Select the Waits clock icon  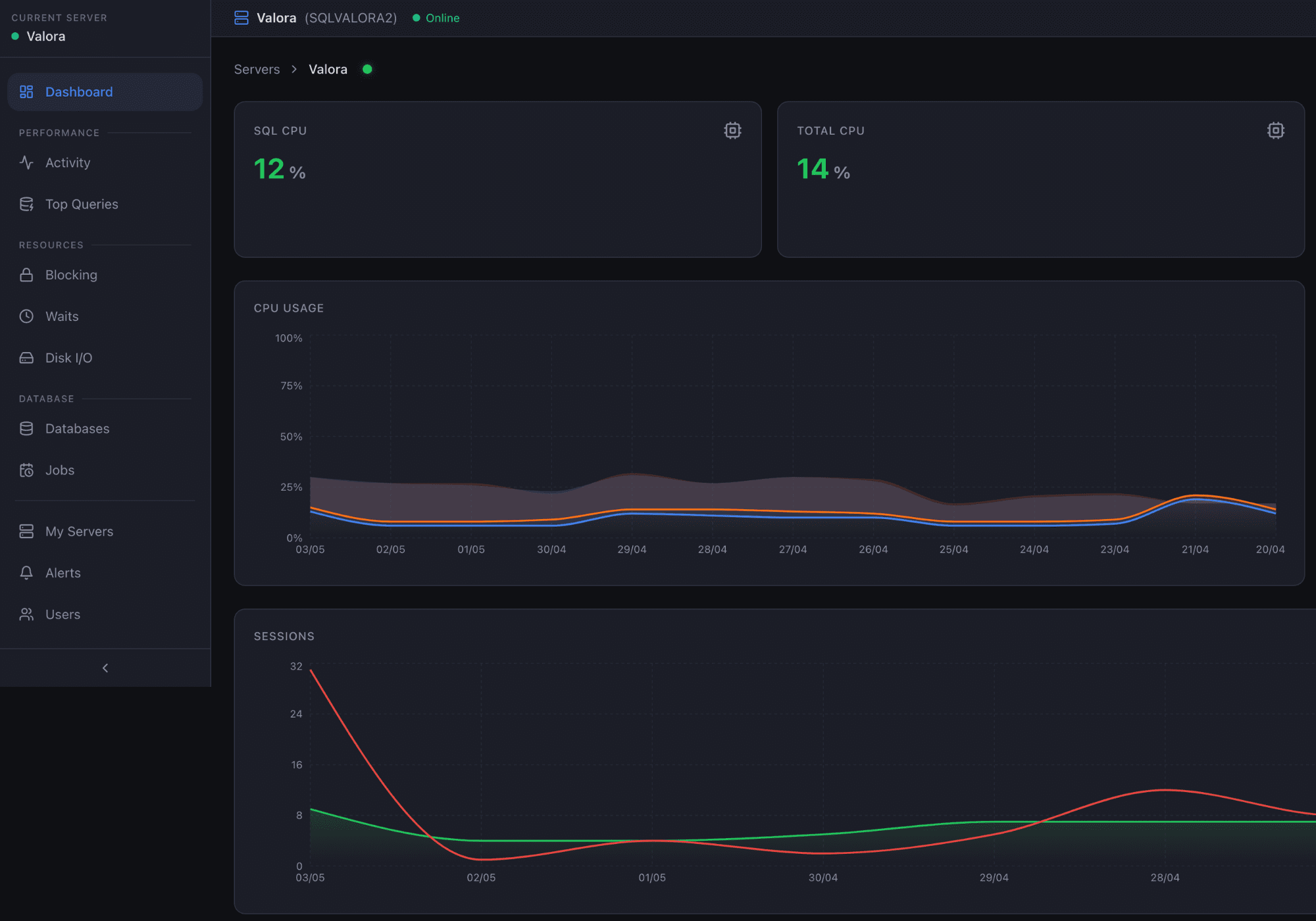tap(26, 316)
